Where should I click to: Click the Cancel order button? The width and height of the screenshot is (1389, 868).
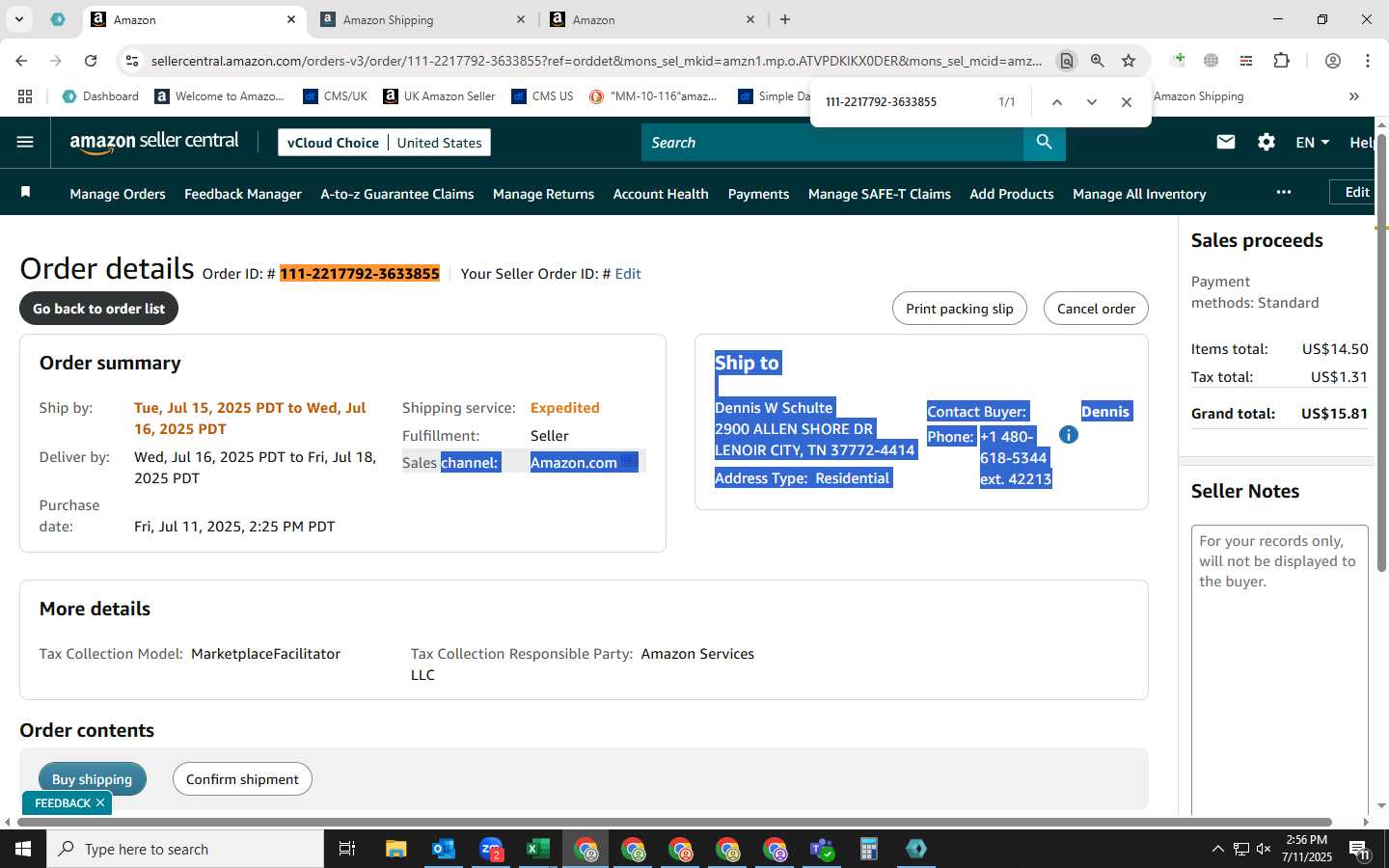[x=1096, y=309]
